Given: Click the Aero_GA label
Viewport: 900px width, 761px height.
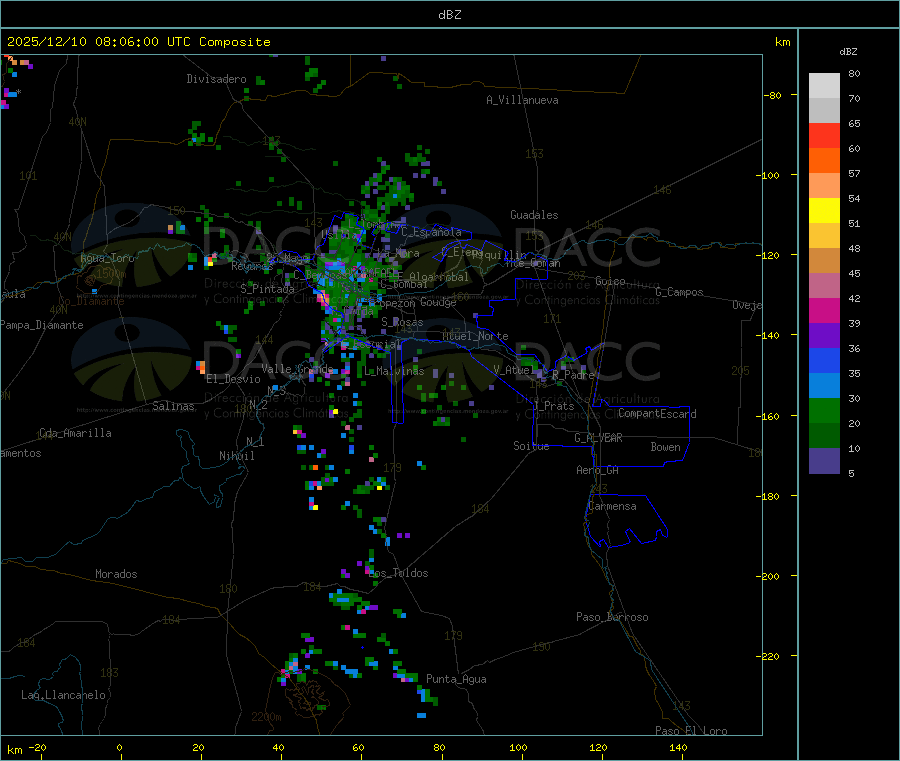Looking at the screenshot, I should point(598,470).
